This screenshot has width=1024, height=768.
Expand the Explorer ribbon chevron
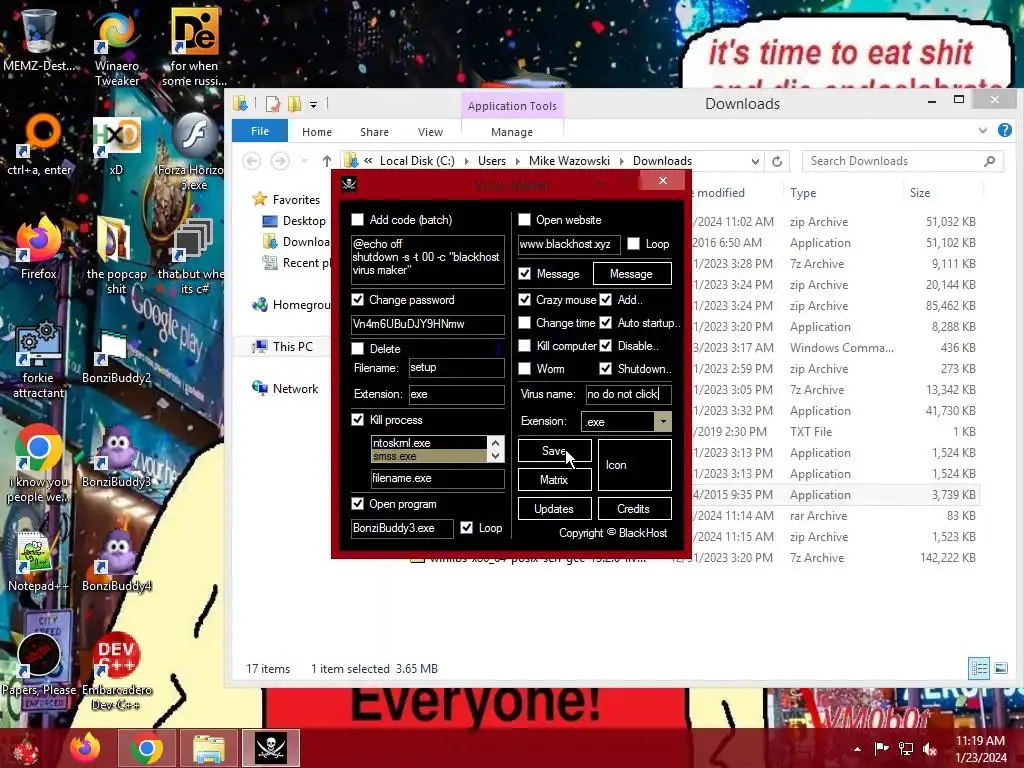982,131
